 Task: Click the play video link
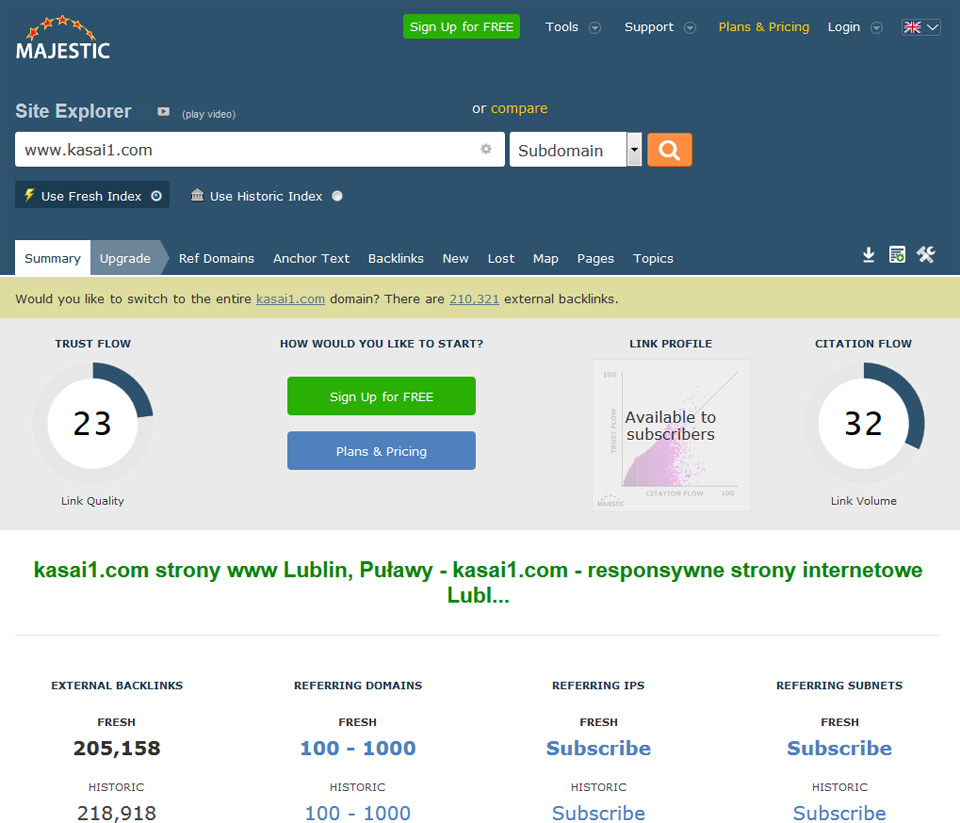(209, 114)
